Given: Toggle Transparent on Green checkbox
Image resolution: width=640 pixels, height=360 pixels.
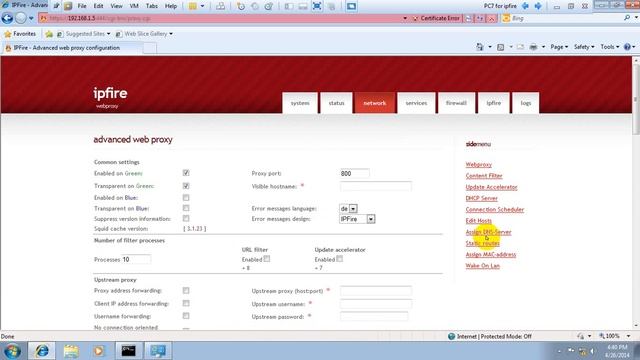Looking at the screenshot, I should pos(186,186).
